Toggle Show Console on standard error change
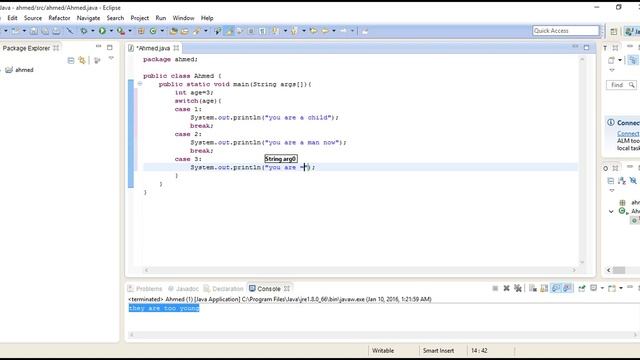The image size is (640, 360). coord(567,288)
